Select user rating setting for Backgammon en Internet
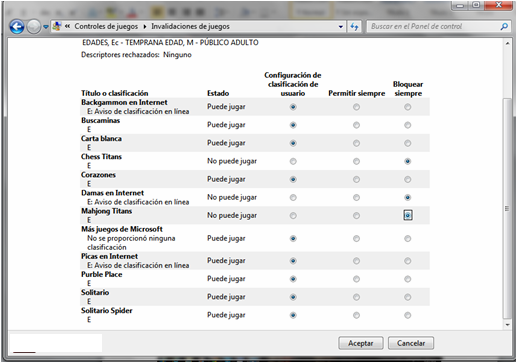The width and height of the screenshot is (517, 363). 293,107
